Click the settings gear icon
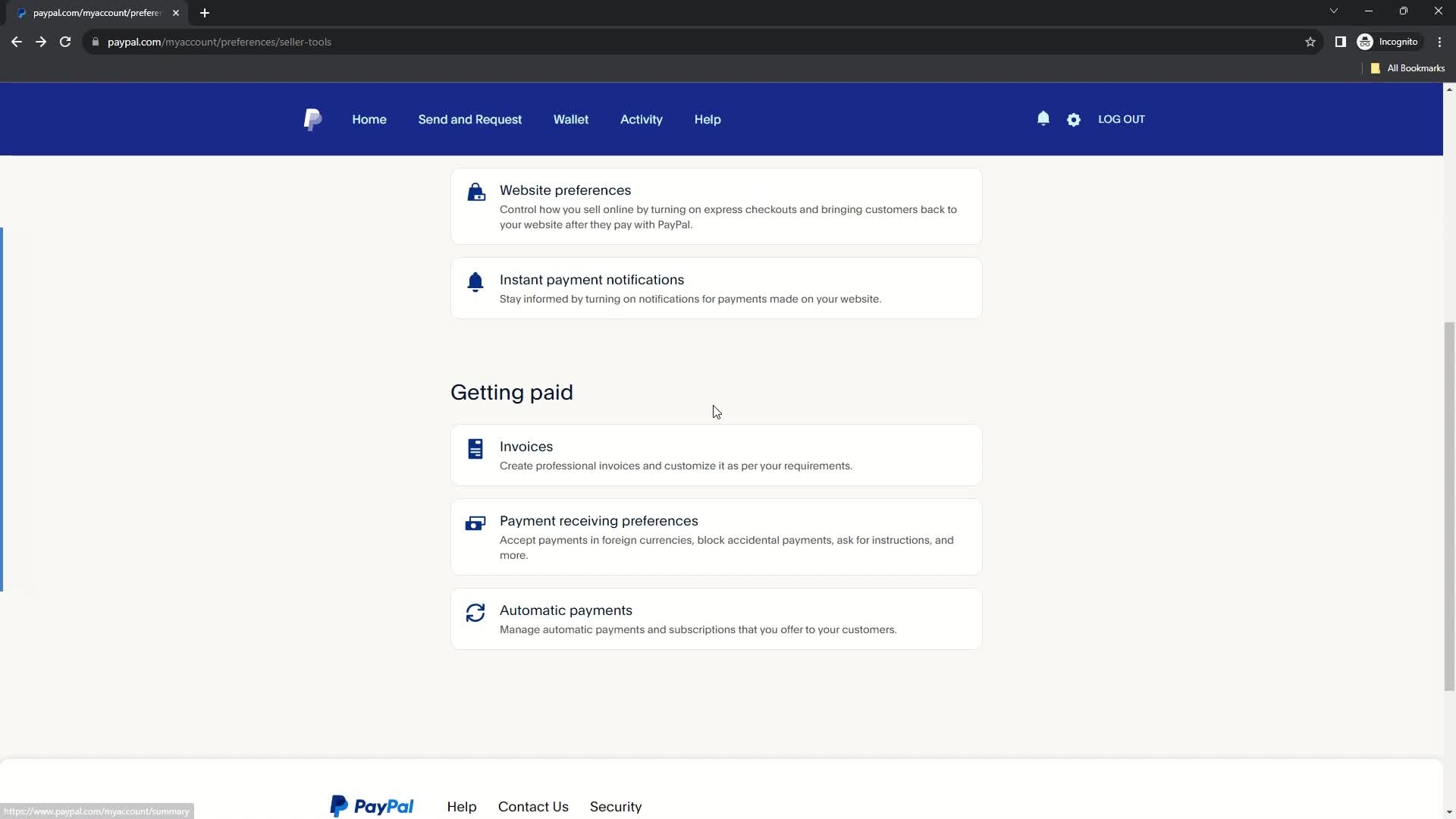1456x819 pixels. click(1074, 119)
